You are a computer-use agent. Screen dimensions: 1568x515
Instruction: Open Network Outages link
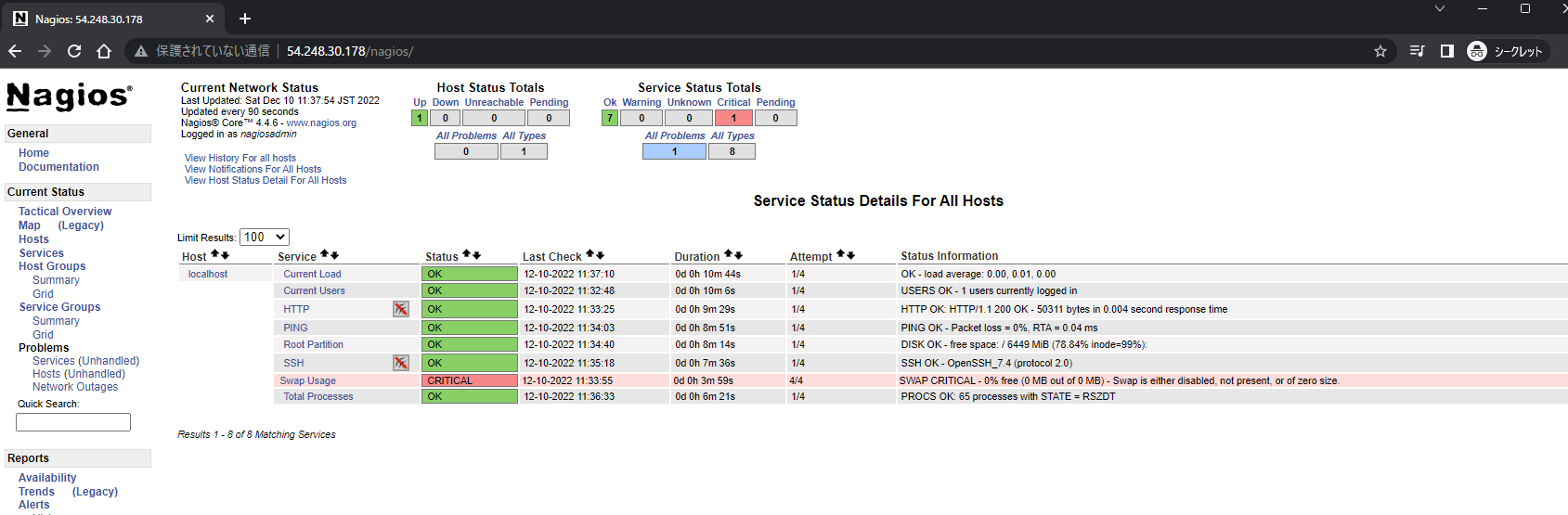[75, 387]
